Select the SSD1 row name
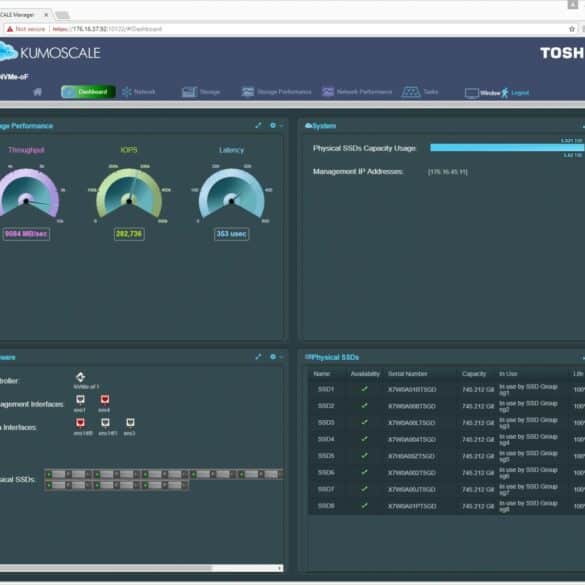 326,389
